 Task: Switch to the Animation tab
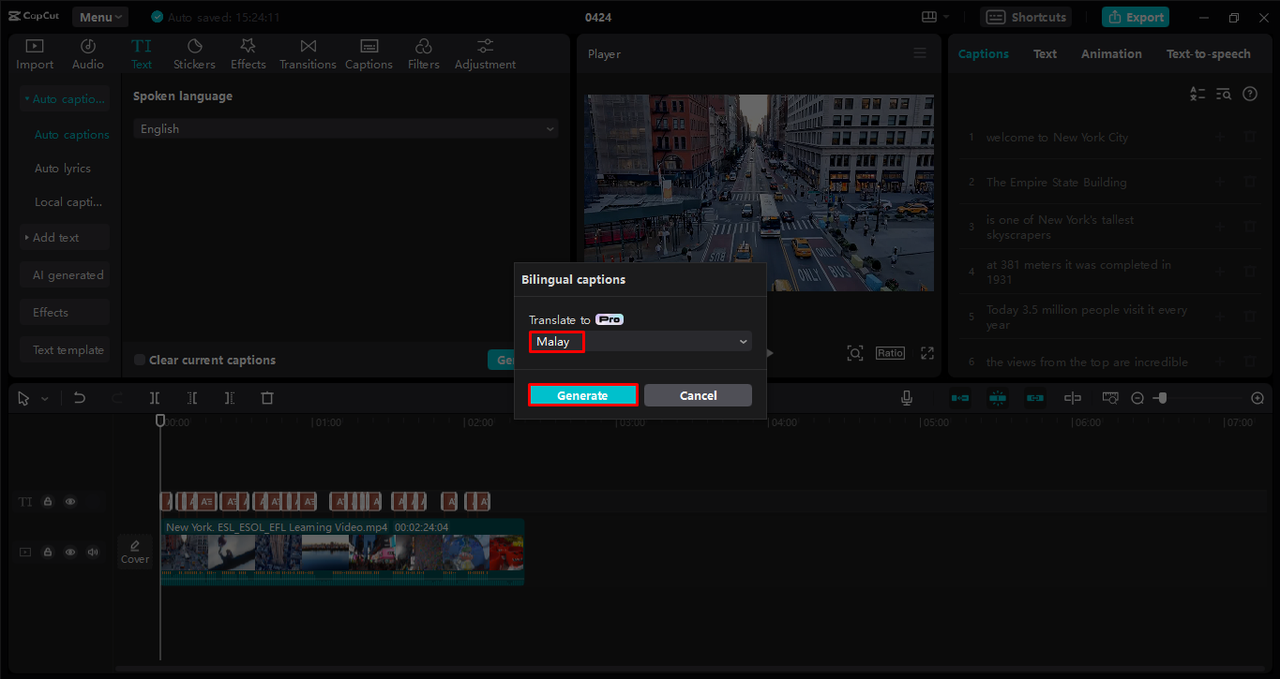coord(1111,54)
